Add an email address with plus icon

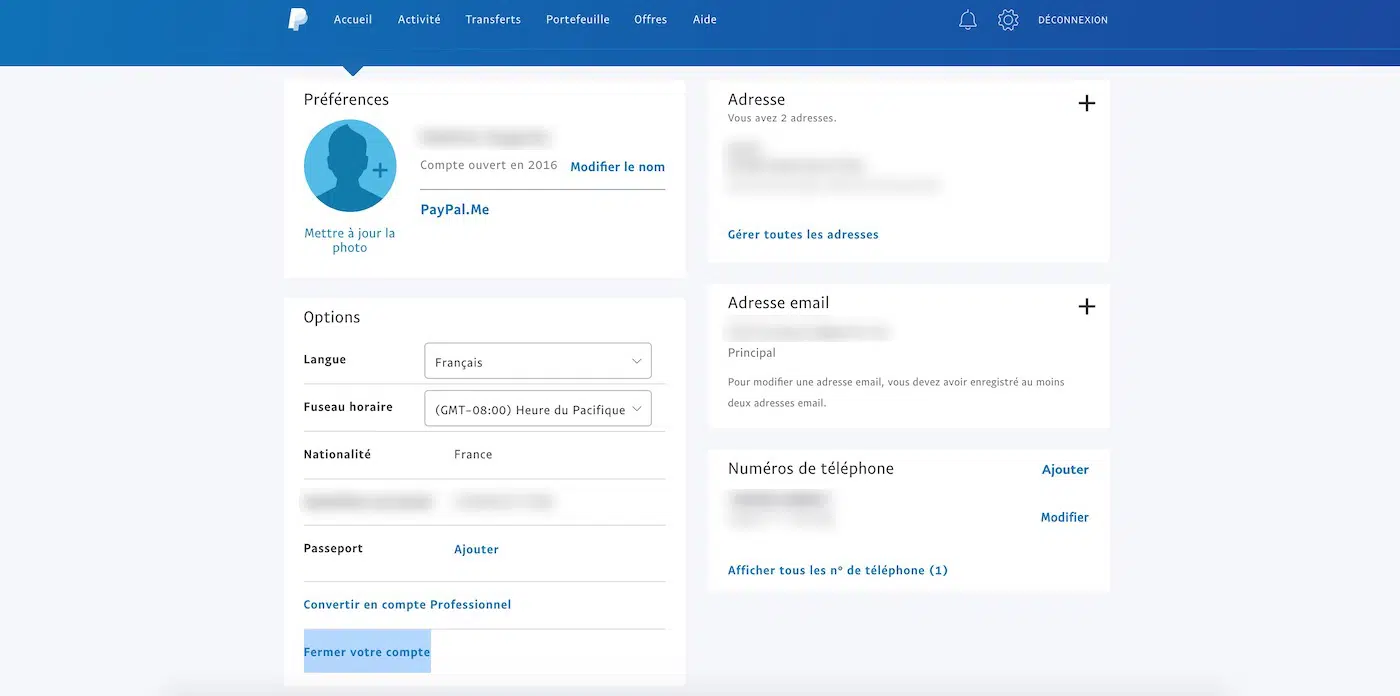coord(1087,306)
